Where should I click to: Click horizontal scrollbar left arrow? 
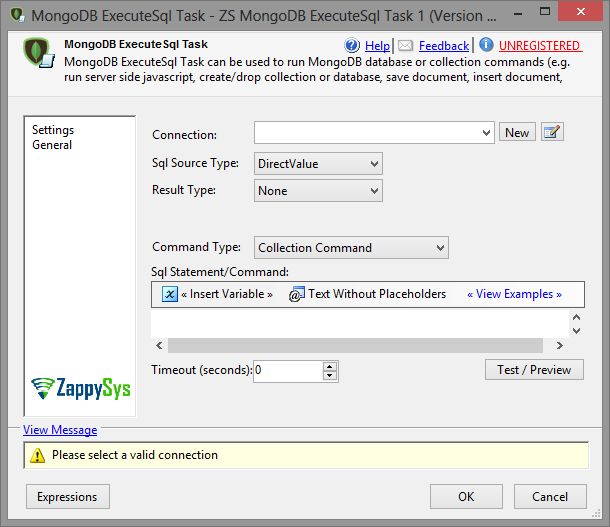tap(160, 345)
